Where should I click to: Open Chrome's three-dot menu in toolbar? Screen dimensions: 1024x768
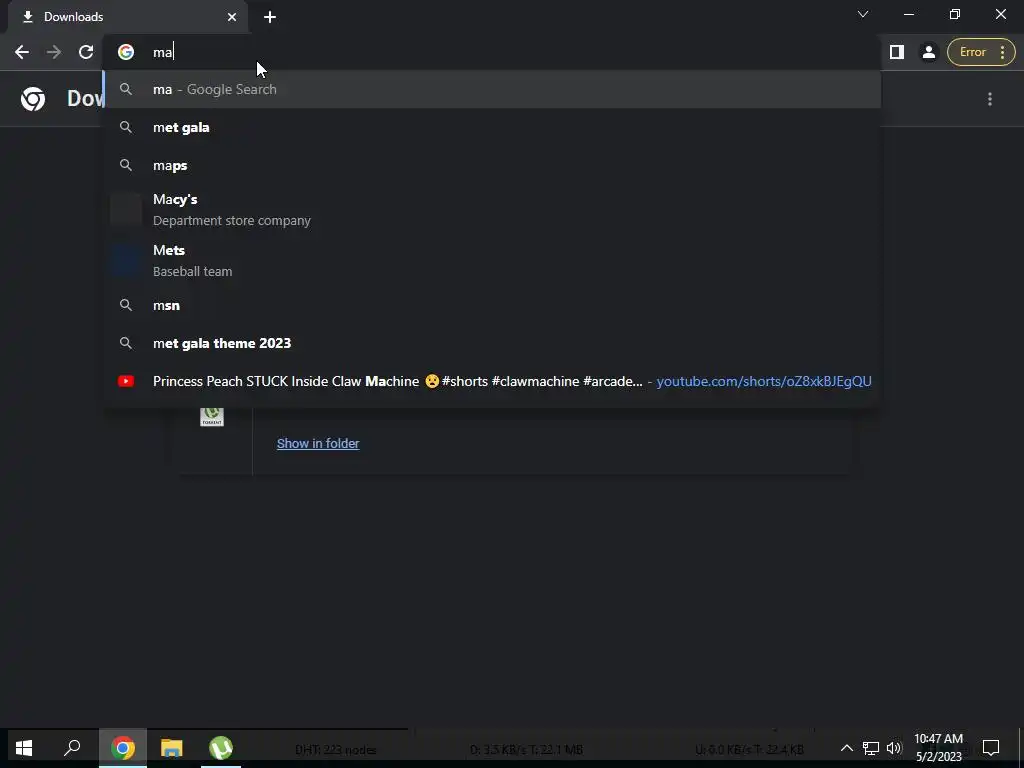click(1002, 52)
